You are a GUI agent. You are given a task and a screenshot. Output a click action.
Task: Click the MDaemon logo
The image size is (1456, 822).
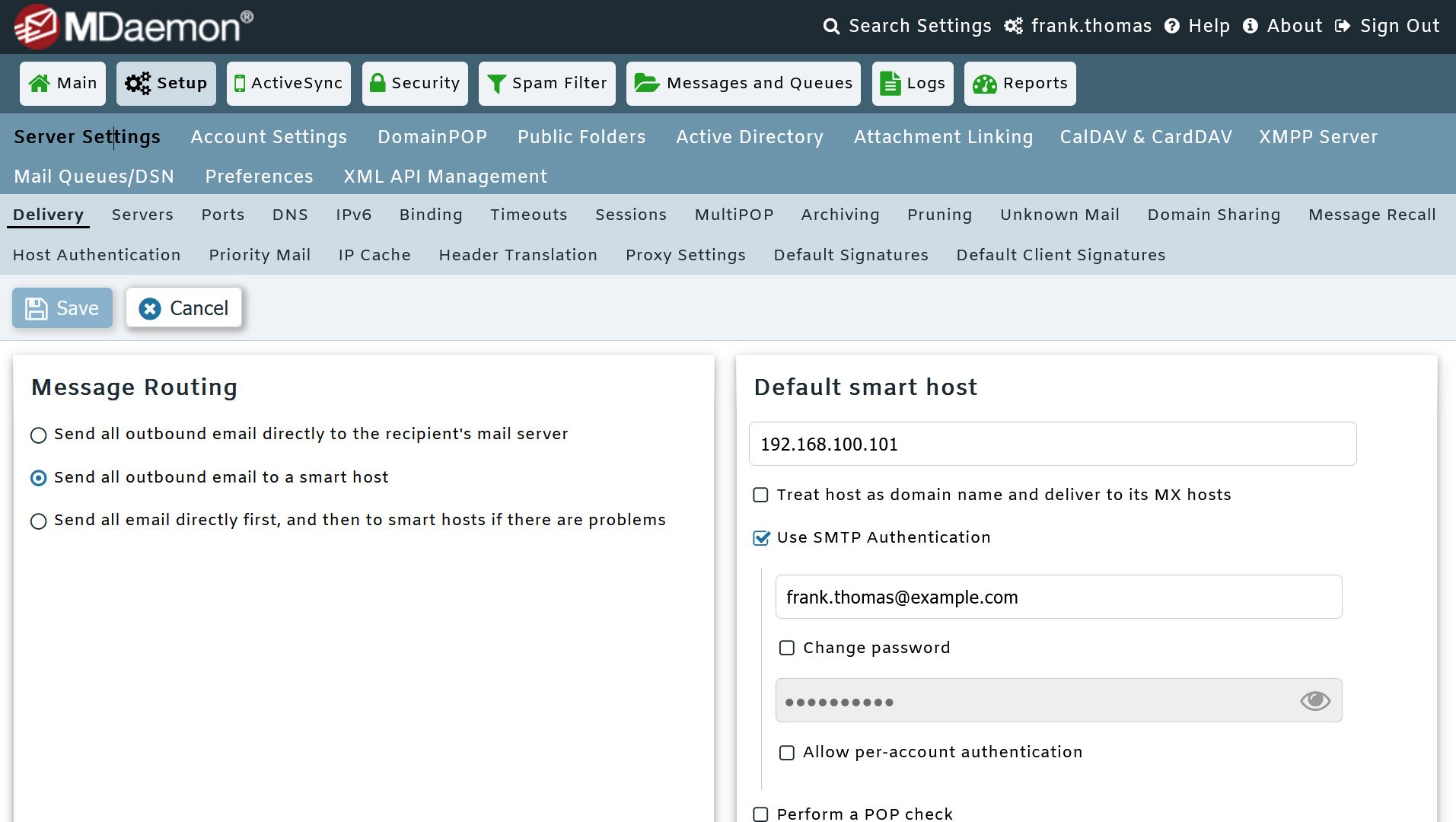(129, 26)
